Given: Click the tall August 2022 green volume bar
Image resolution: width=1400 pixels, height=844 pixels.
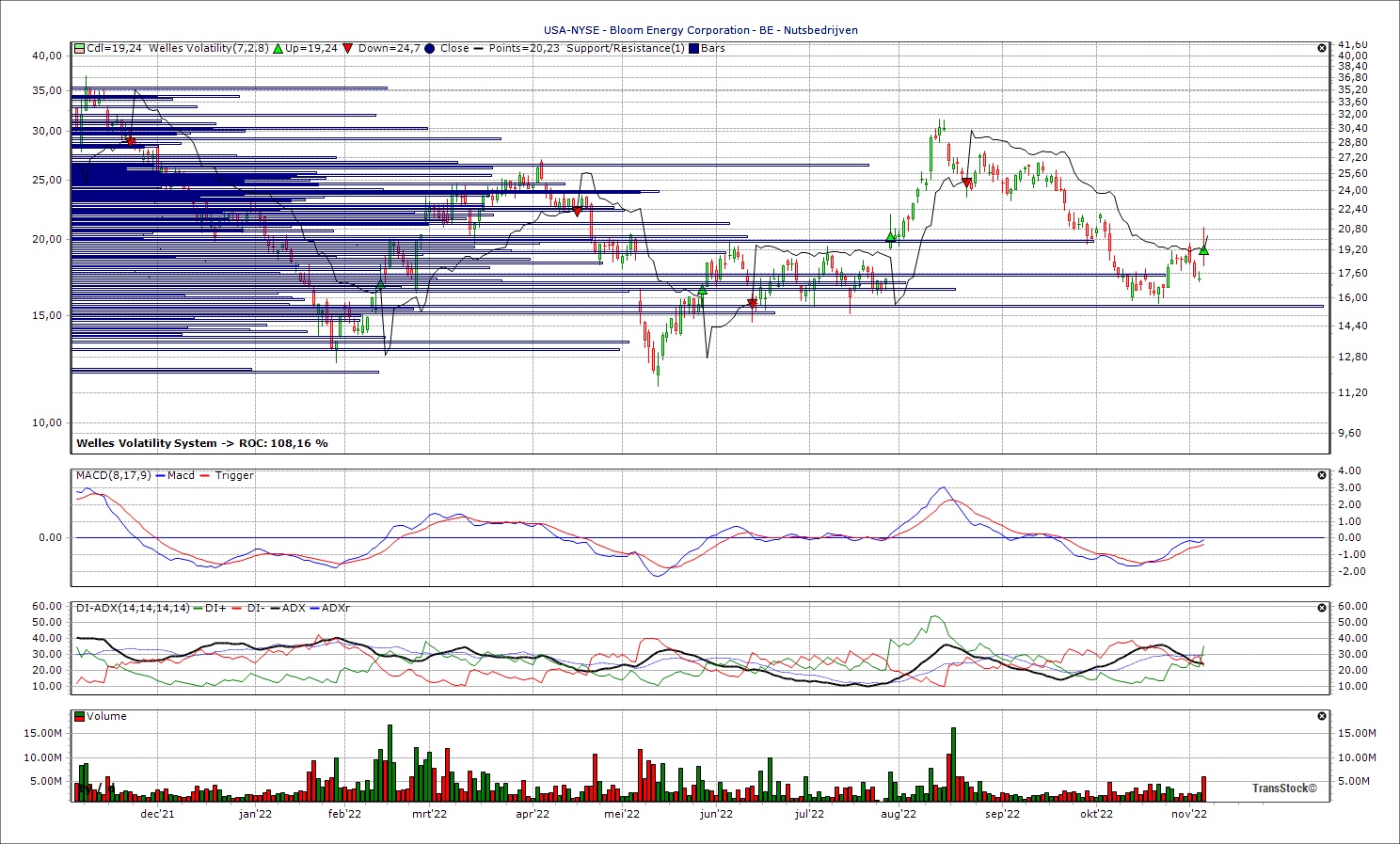Looking at the screenshot, I should click(x=953, y=764).
